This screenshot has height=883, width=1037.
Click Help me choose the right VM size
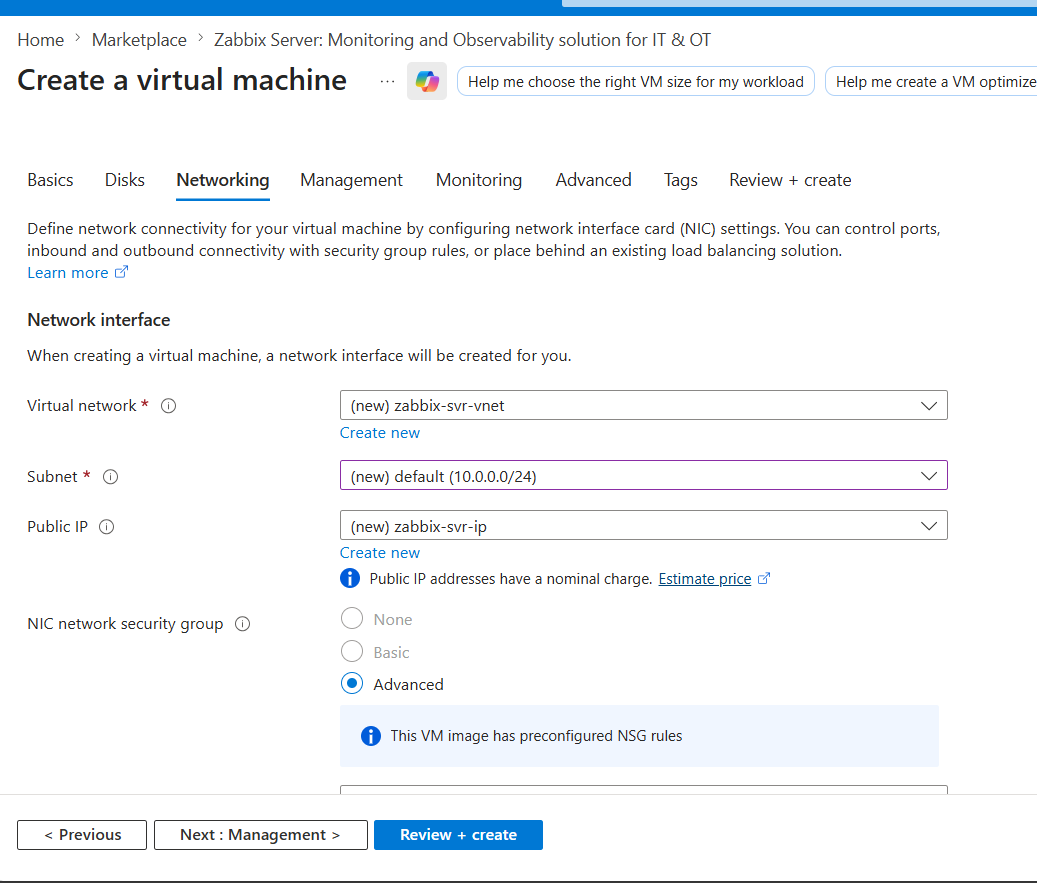click(x=636, y=81)
